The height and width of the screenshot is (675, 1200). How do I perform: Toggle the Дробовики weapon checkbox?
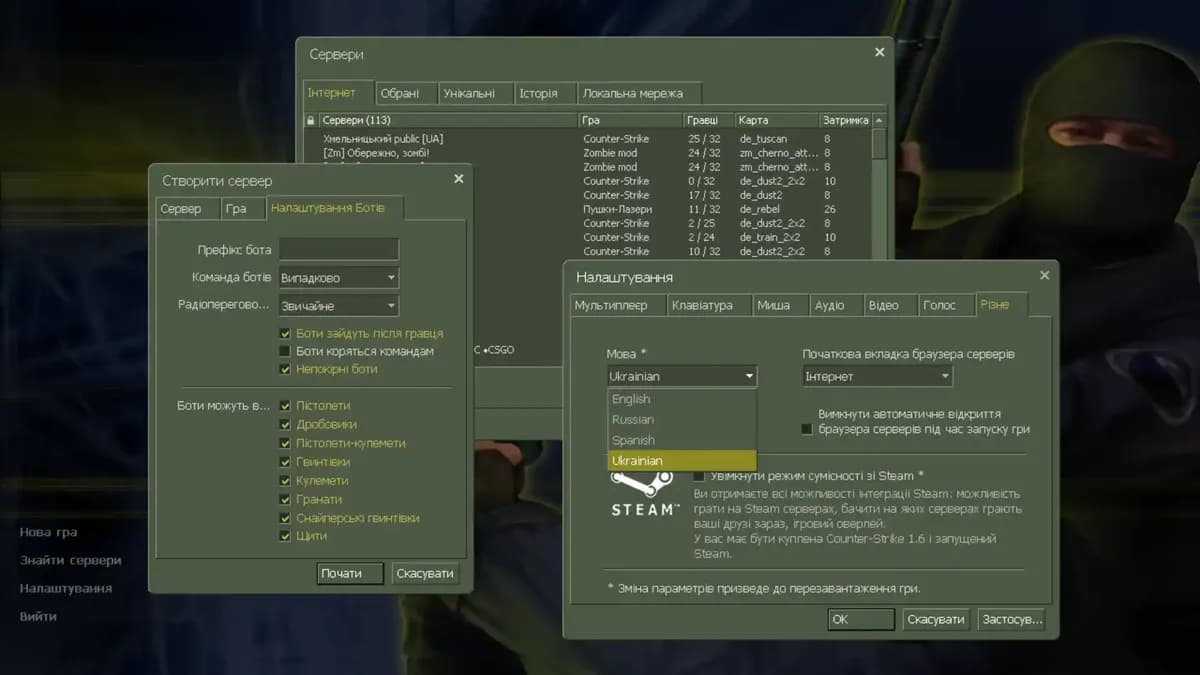click(285, 424)
